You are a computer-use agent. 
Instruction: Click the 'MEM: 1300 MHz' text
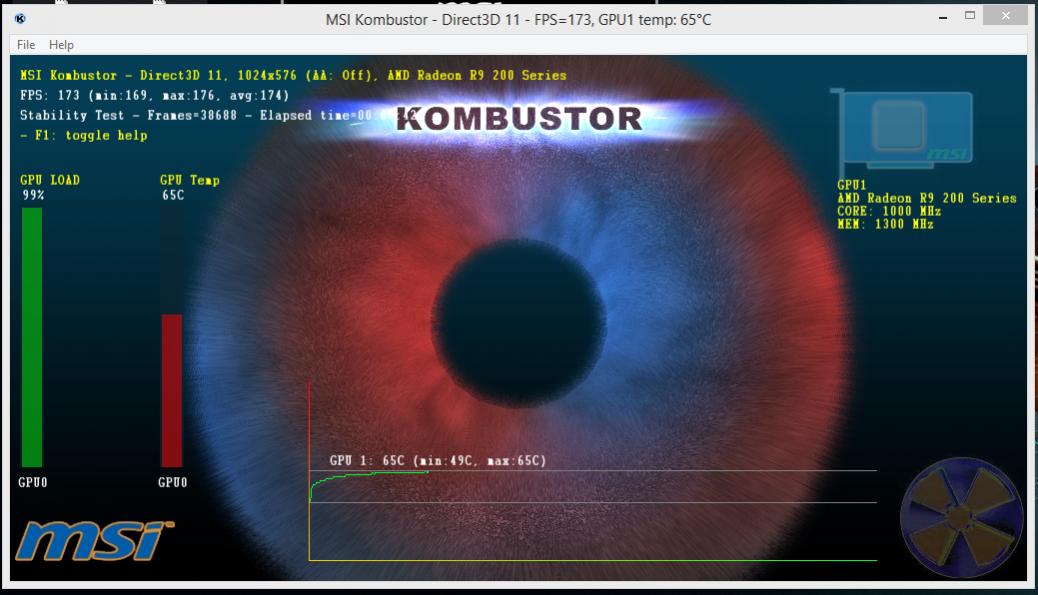click(x=885, y=224)
